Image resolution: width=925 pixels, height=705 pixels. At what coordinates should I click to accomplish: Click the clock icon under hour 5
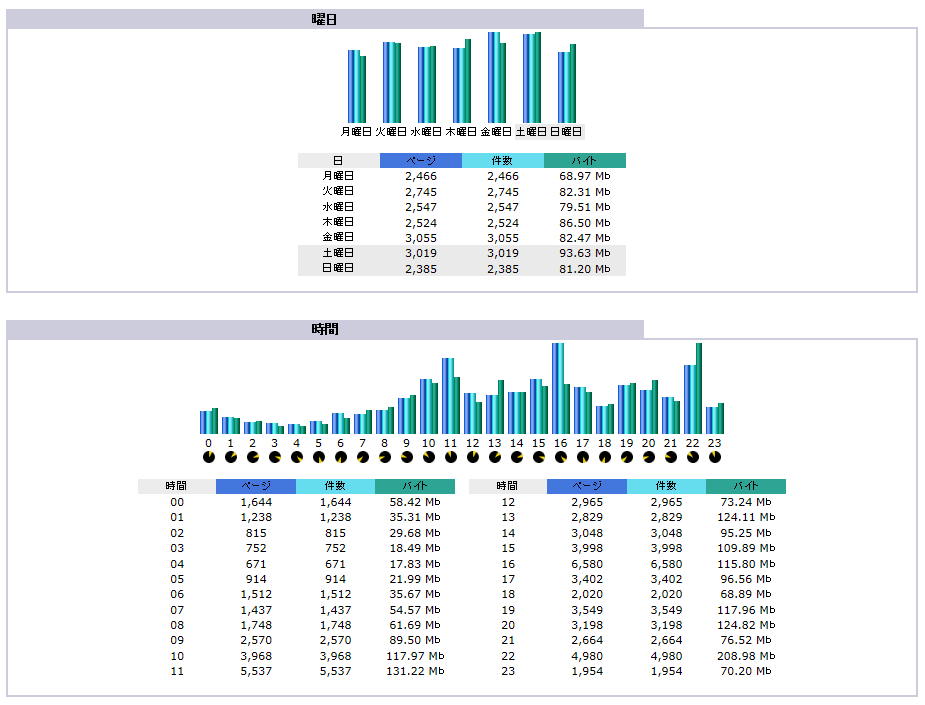tap(319, 457)
